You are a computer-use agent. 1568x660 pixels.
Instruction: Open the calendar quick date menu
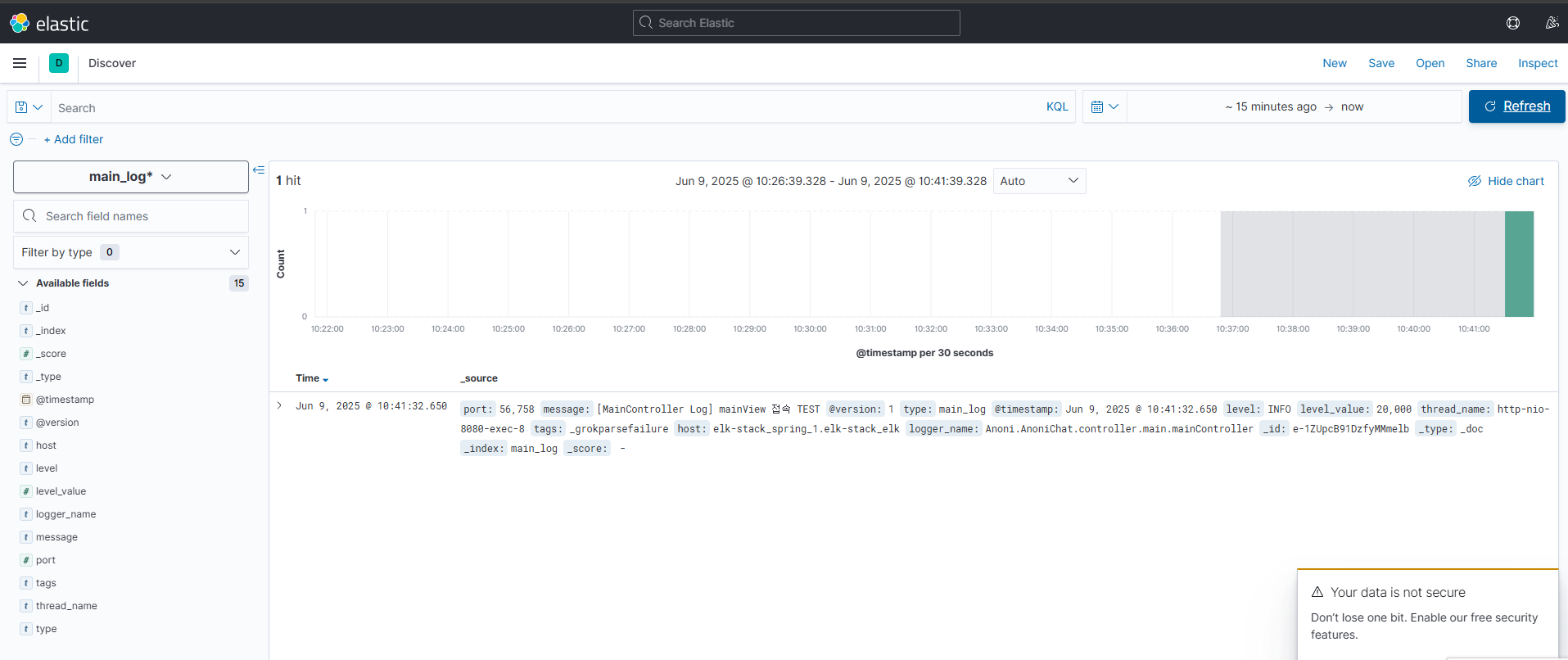click(1105, 106)
